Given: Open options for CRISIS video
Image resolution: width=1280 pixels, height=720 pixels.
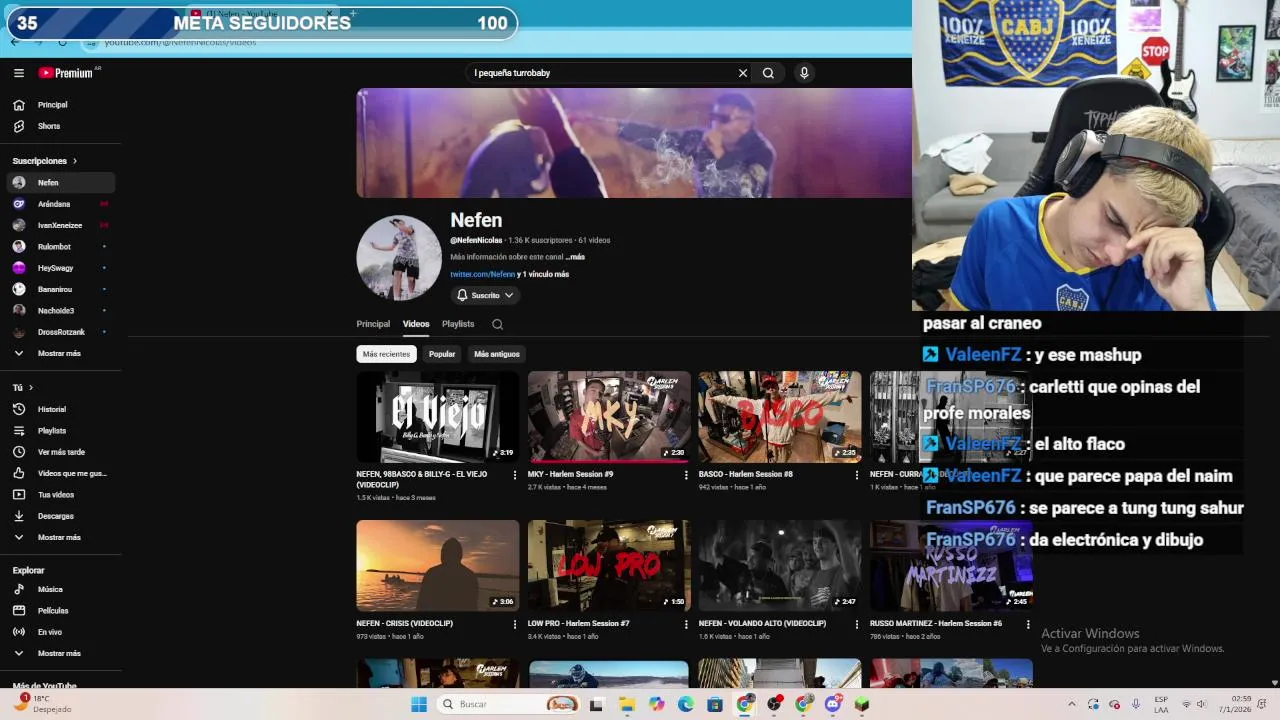Looking at the screenshot, I should 515,624.
